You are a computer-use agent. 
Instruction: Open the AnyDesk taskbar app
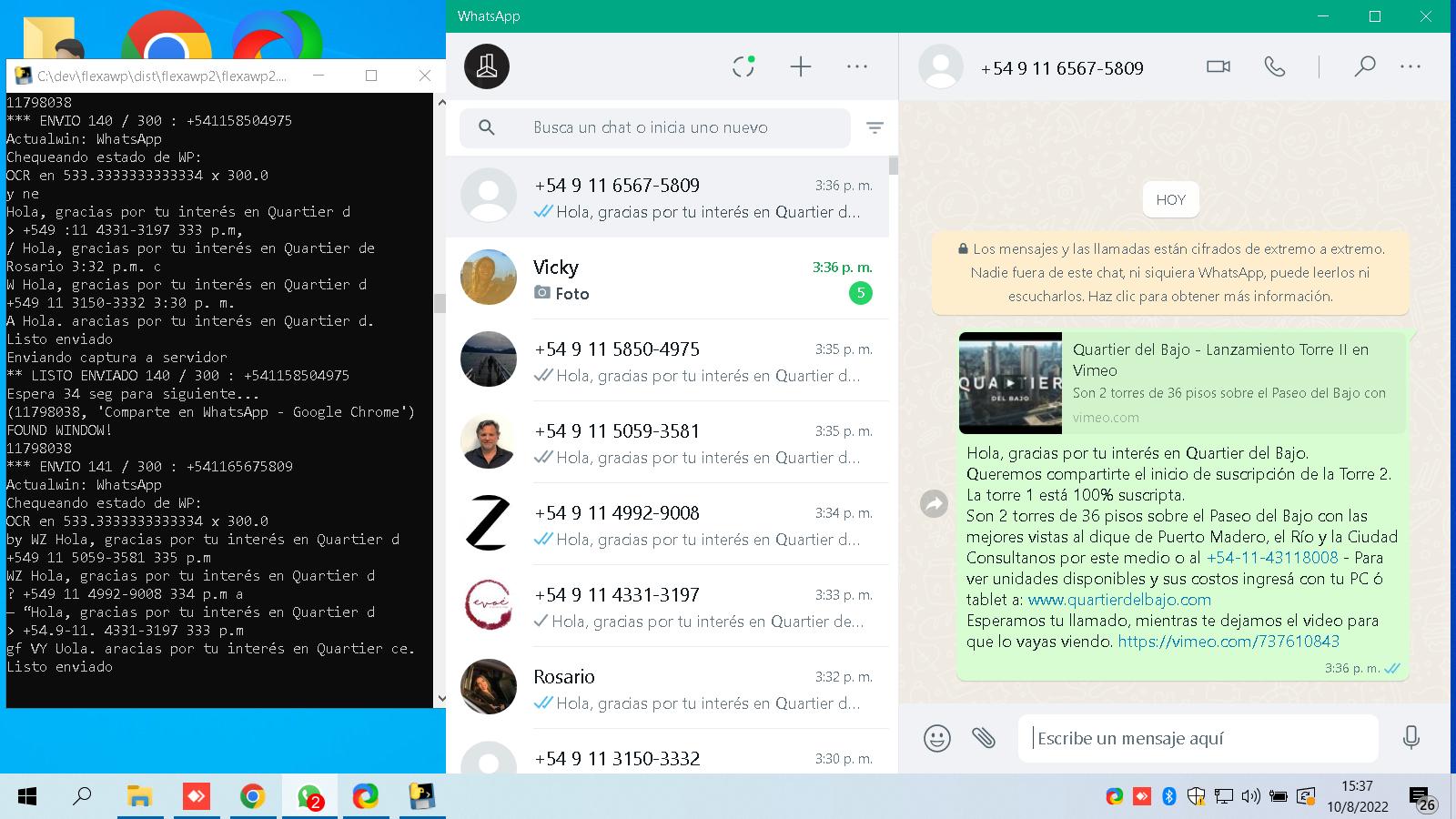click(x=196, y=797)
